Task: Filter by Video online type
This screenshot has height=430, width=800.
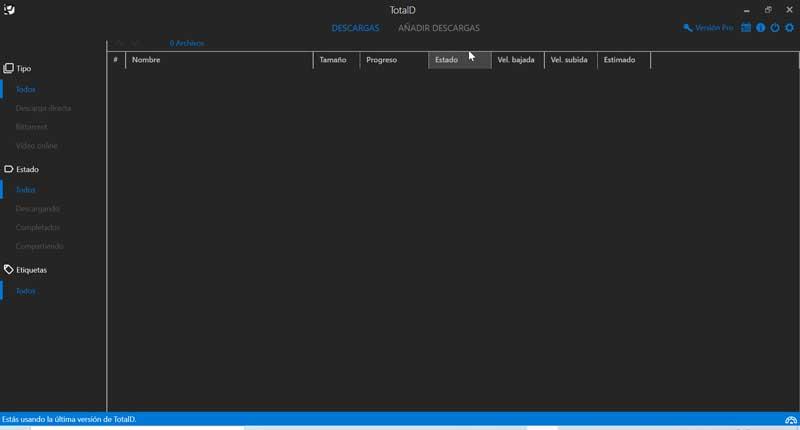Action: 37,146
